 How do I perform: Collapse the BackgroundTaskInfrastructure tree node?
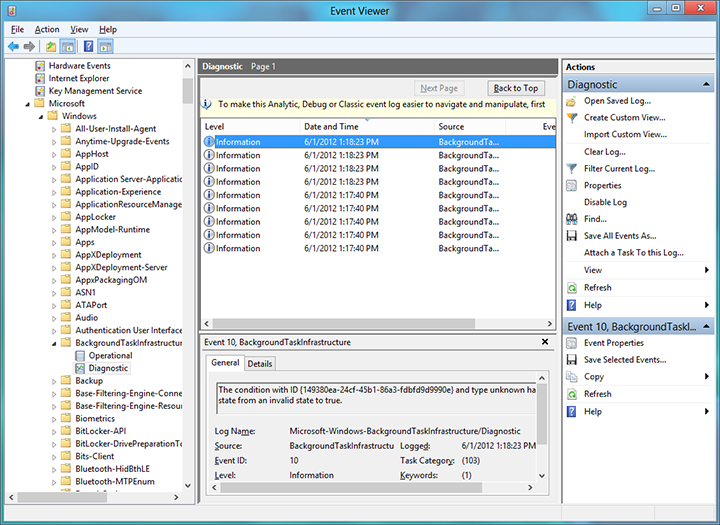coord(54,343)
